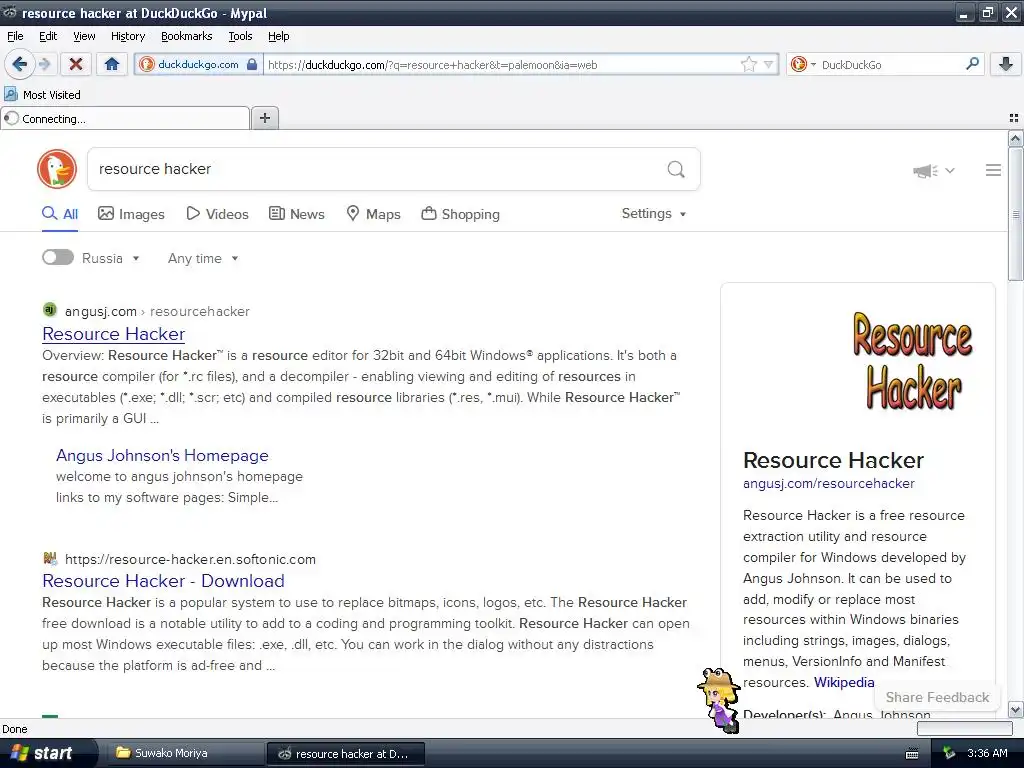
Task: Open the search engine selector dropdown
Action: click(x=803, y=64)
